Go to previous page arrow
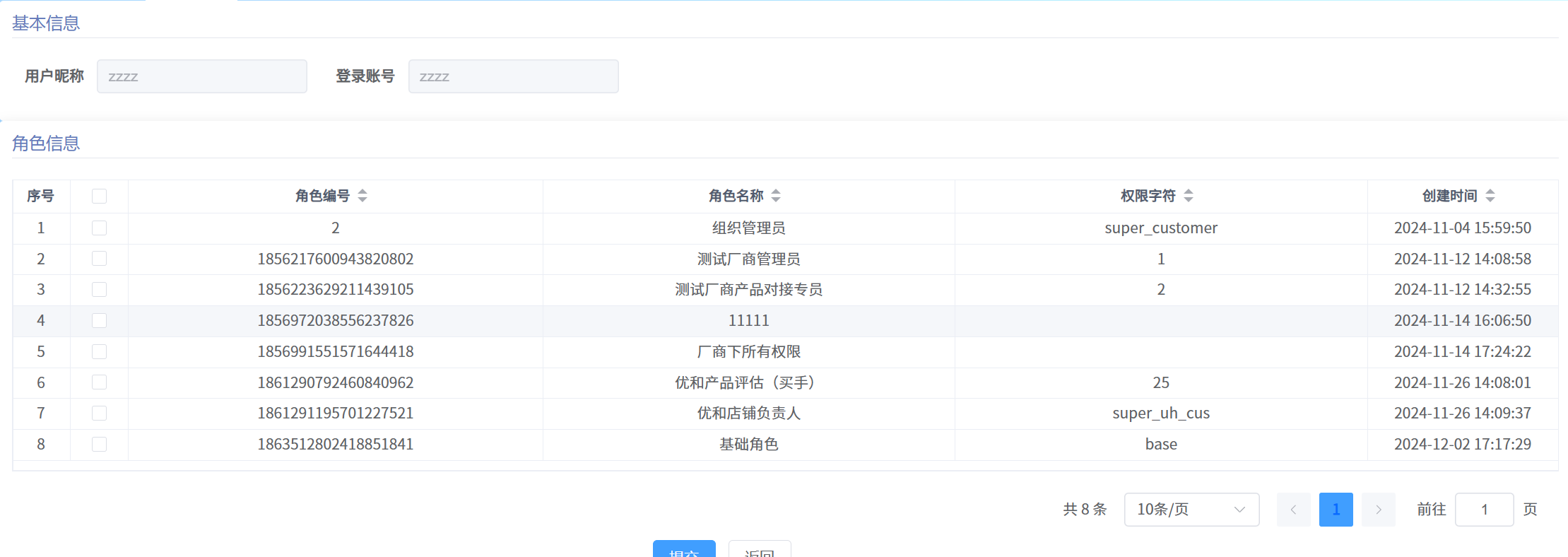 [x=1293, y=510]
